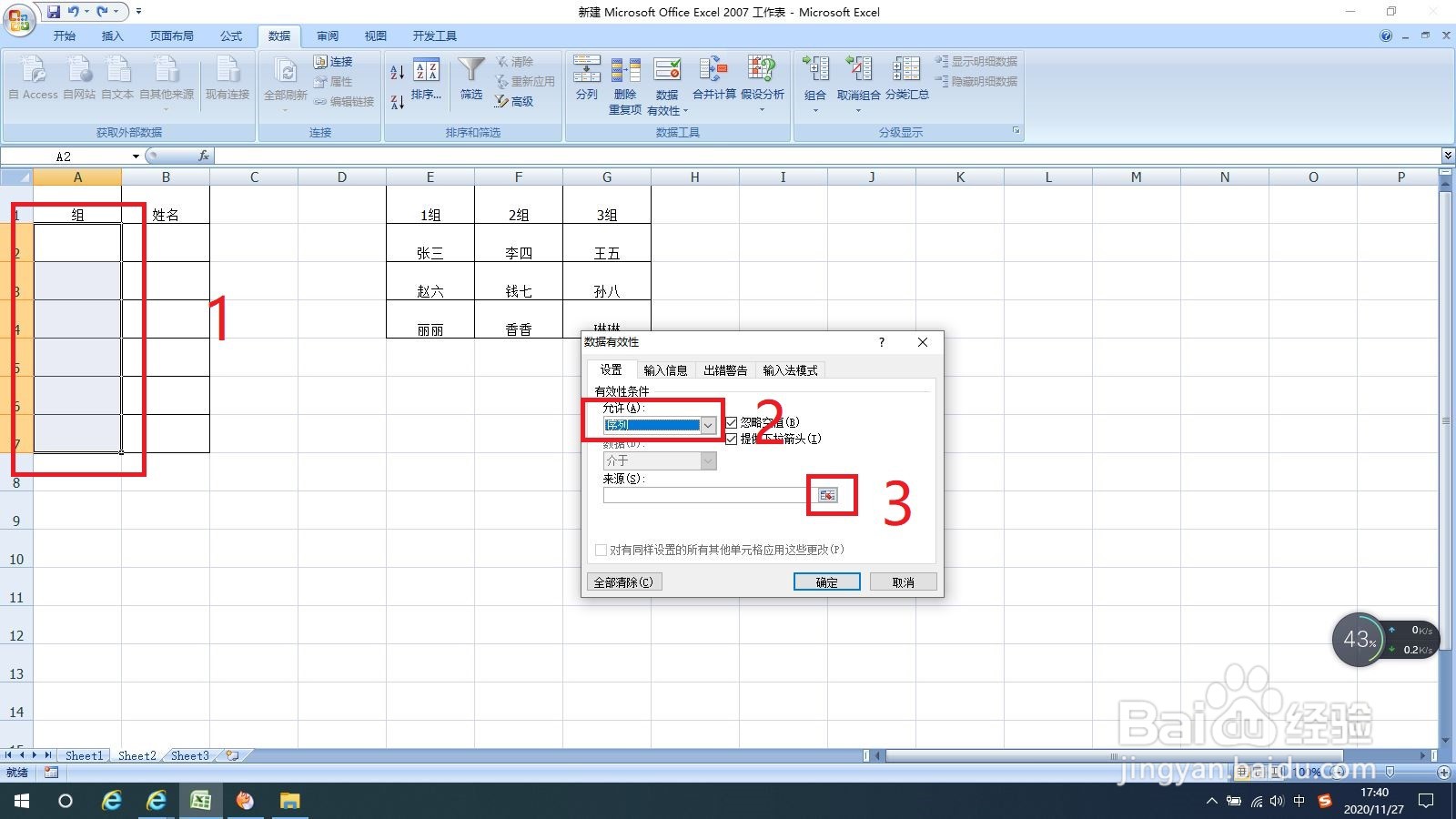
Task: Open the Sort (排序) dialog
Action: coord(426,78)
